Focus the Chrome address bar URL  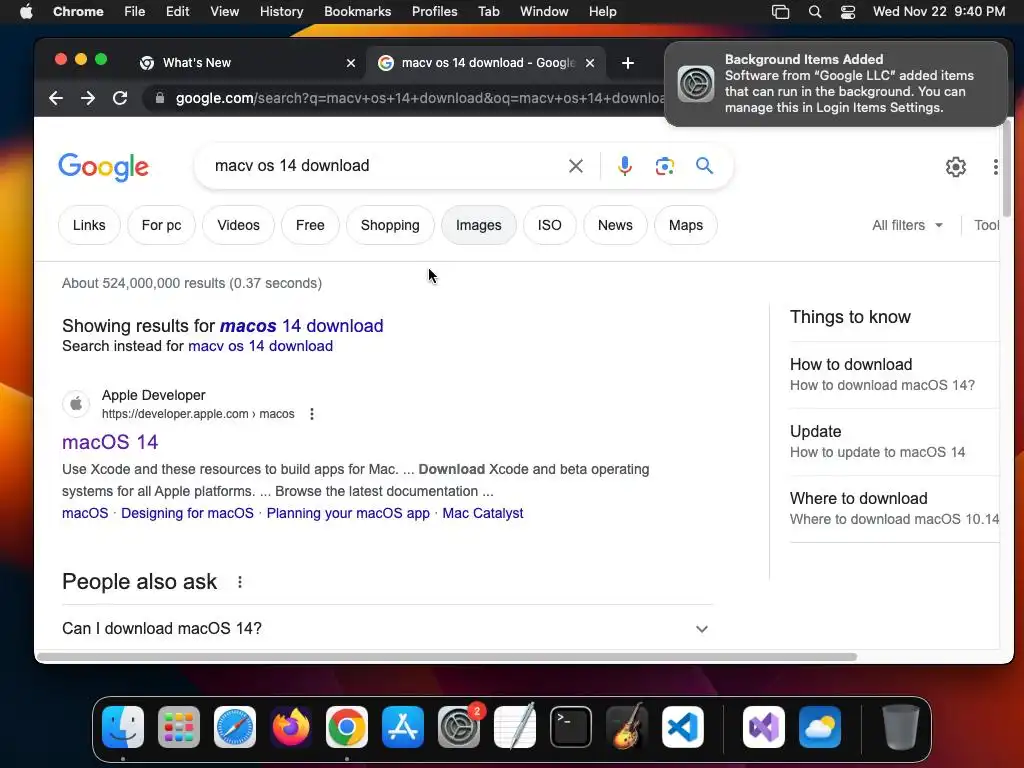coord(418,98)
